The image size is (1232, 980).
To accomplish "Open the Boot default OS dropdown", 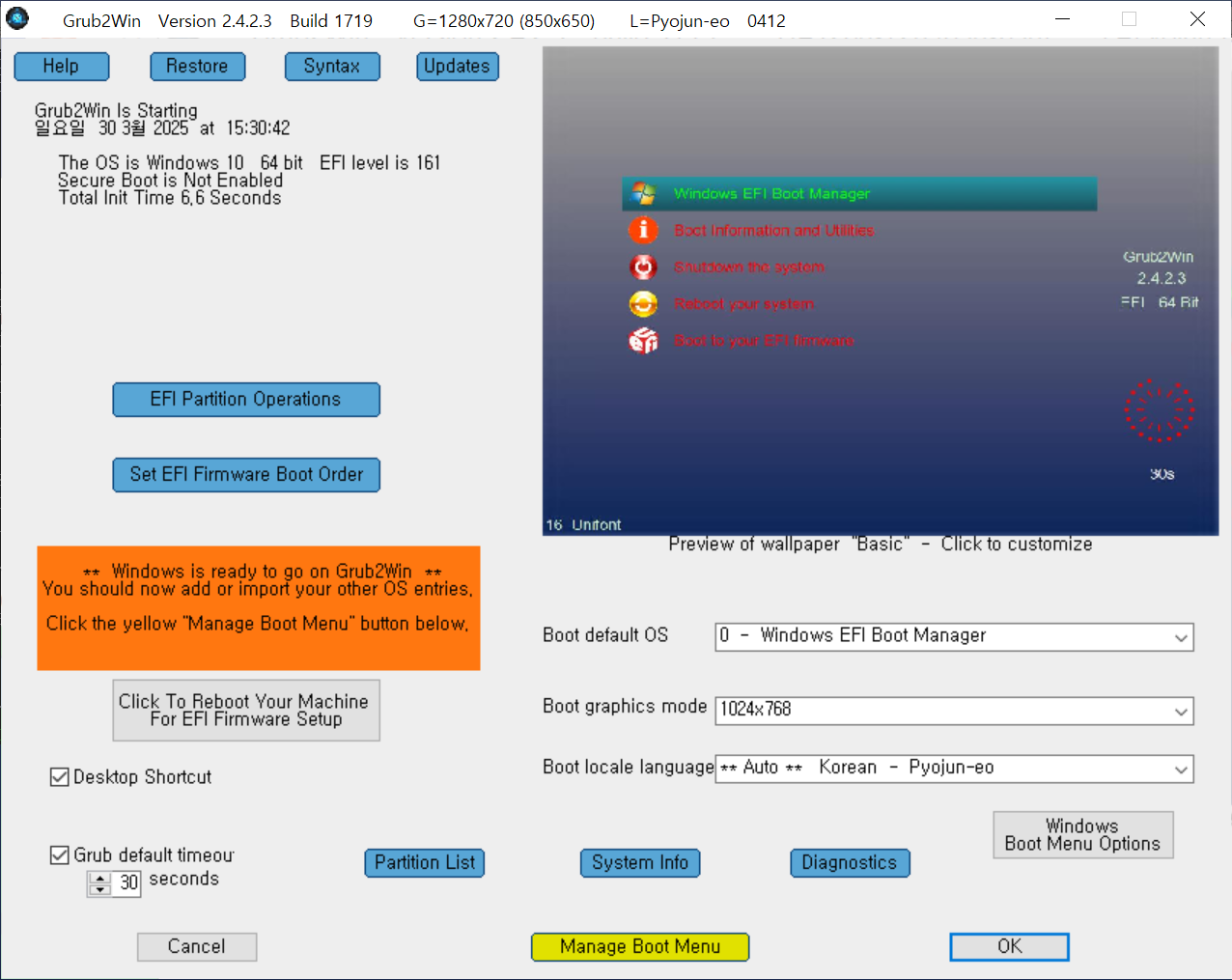I will pos(954,636).
